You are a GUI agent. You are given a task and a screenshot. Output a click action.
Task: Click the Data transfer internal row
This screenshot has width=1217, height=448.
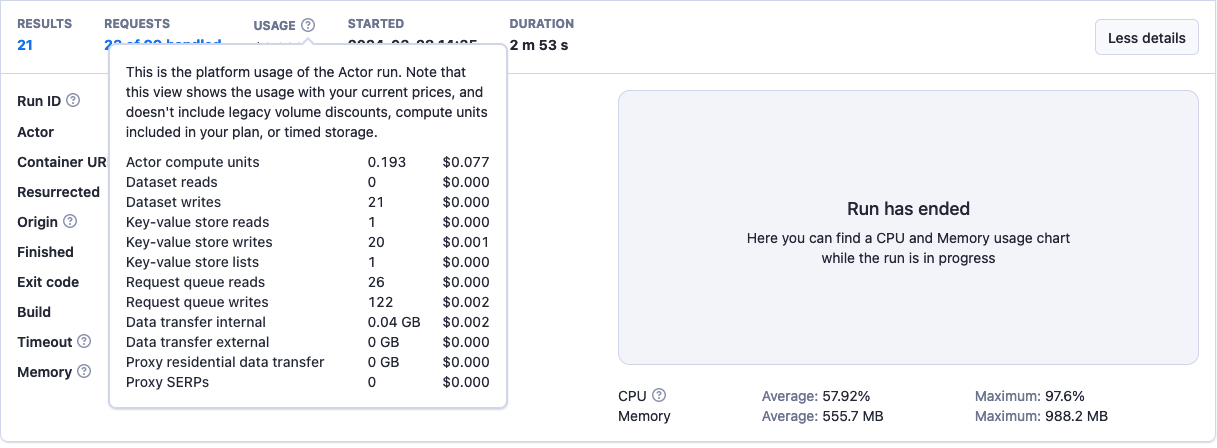(x=307, y=322)
